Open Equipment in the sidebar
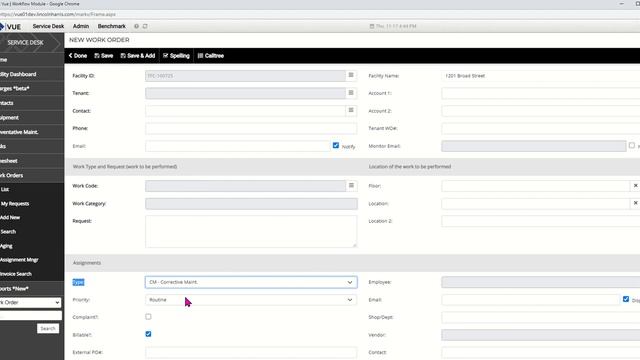The width and height of the screenshot is (640, 360). point(32,118)
